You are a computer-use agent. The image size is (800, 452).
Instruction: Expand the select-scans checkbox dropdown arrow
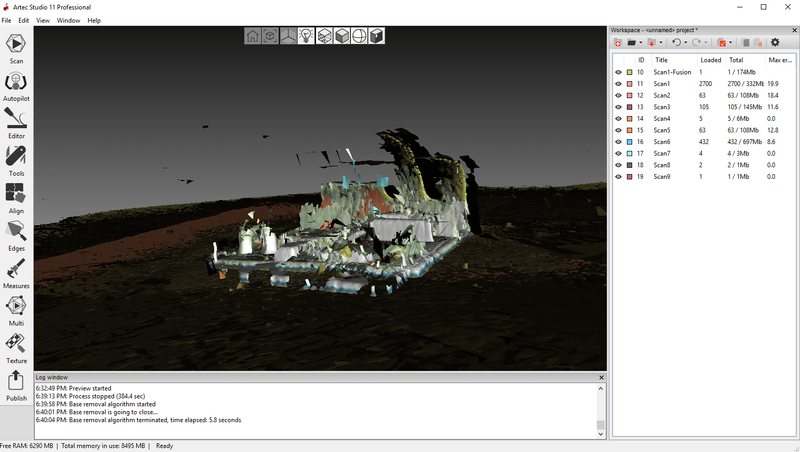[732, 43]
